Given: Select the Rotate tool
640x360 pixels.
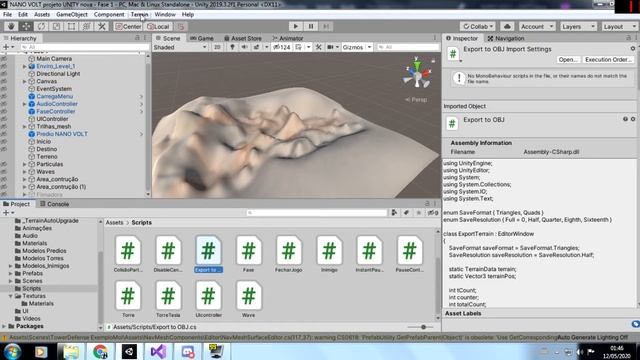Looking at the screenshot, I should click(41, 27).
